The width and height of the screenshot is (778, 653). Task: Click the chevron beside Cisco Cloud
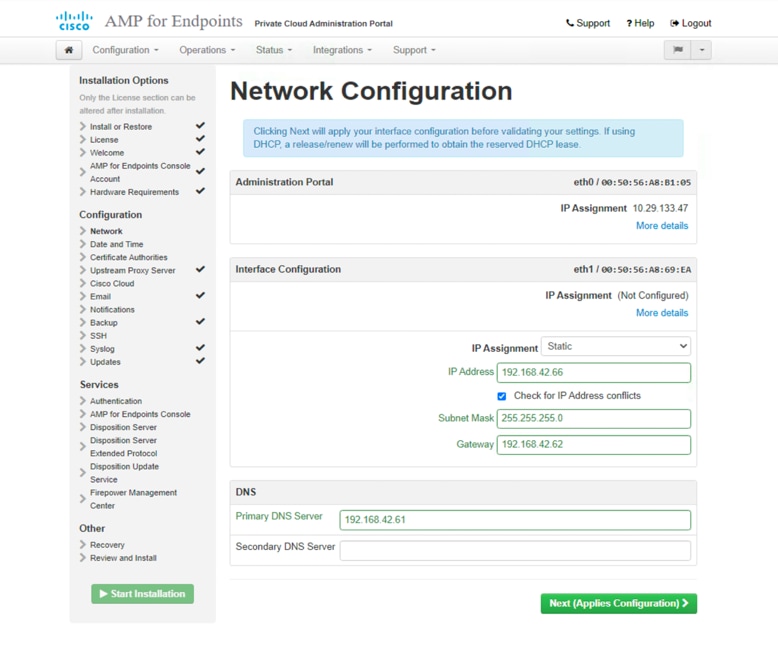[83, 283]
